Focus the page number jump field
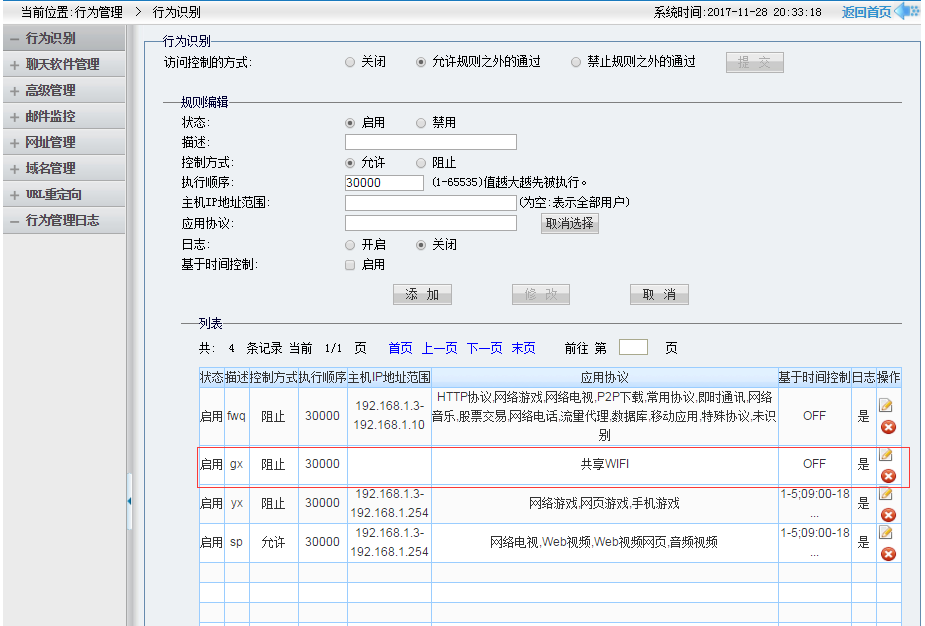 [x=633, y=348]
